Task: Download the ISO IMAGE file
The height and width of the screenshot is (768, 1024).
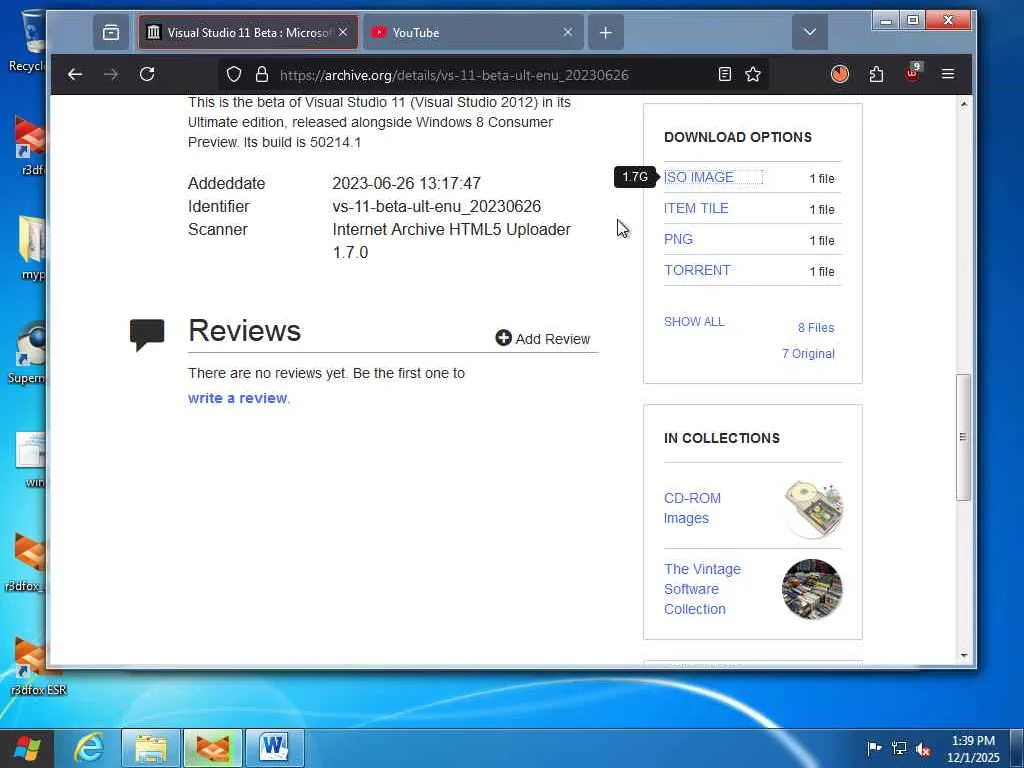Action: pos(699,178)
